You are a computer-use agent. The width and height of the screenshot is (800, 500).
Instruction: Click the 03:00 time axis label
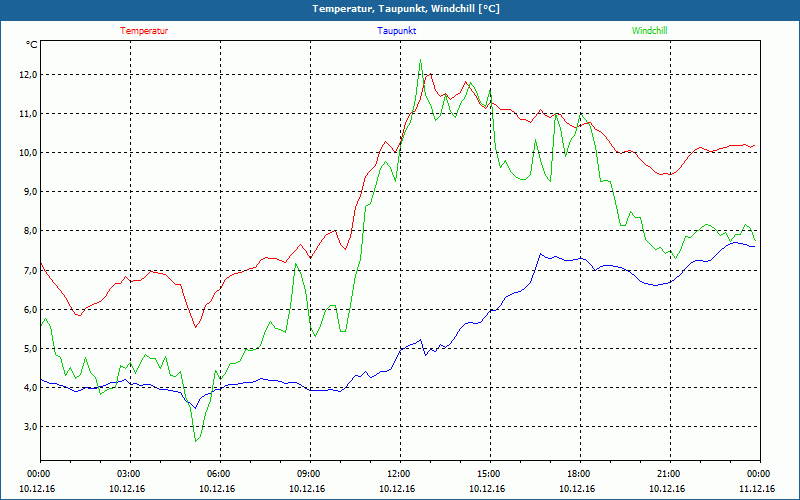131,474
